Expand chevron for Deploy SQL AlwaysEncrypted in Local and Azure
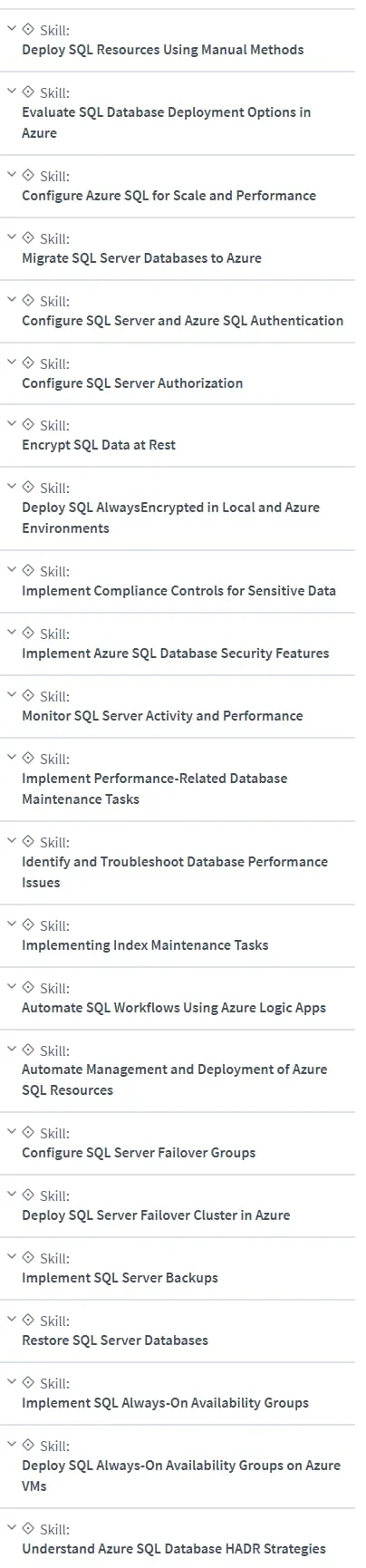This screenshot has width=366, height=1568. click(11, 487)
